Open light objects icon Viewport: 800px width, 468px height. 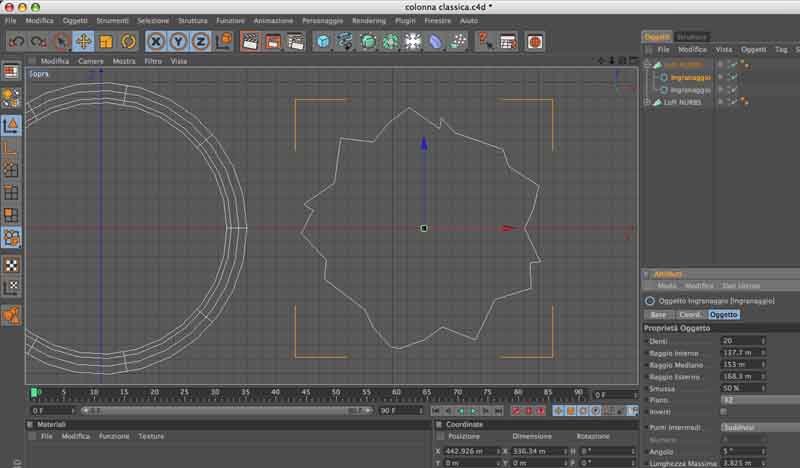click(413, 42)
